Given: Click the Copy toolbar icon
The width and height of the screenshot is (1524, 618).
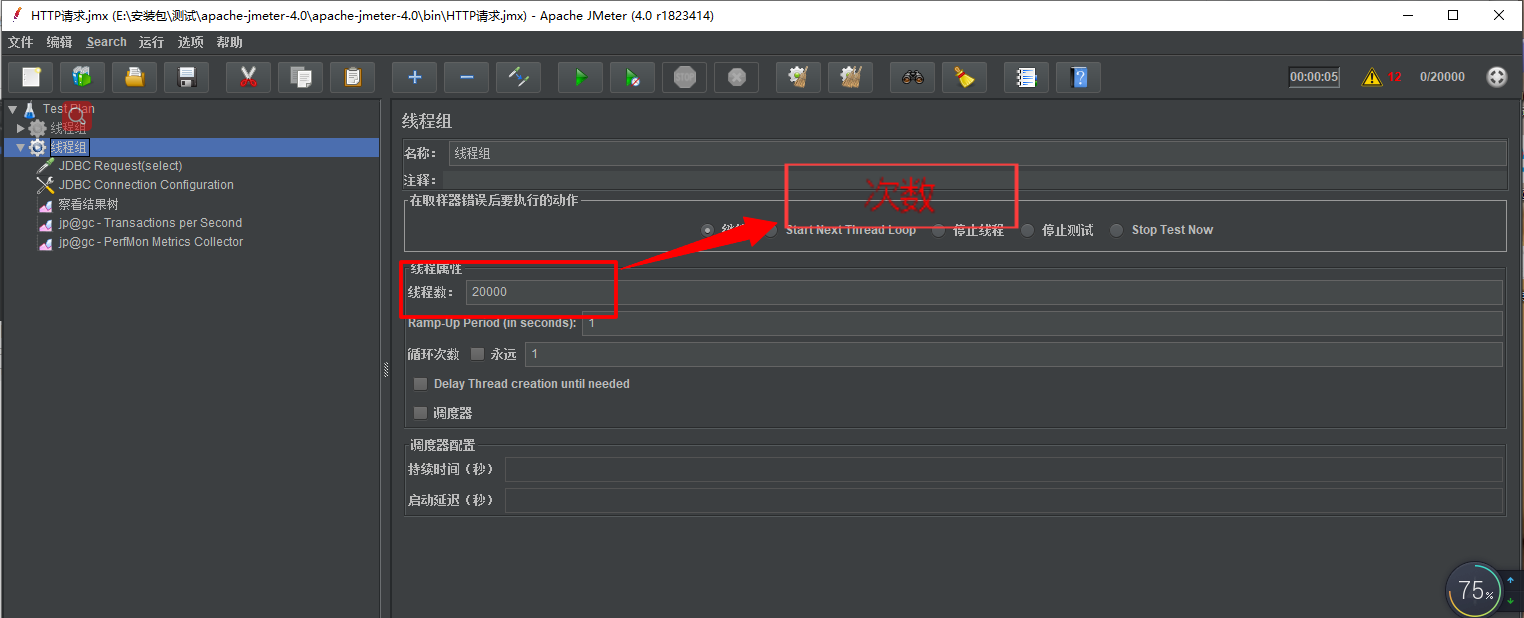Looking at the screenshot, I should 300,77.
